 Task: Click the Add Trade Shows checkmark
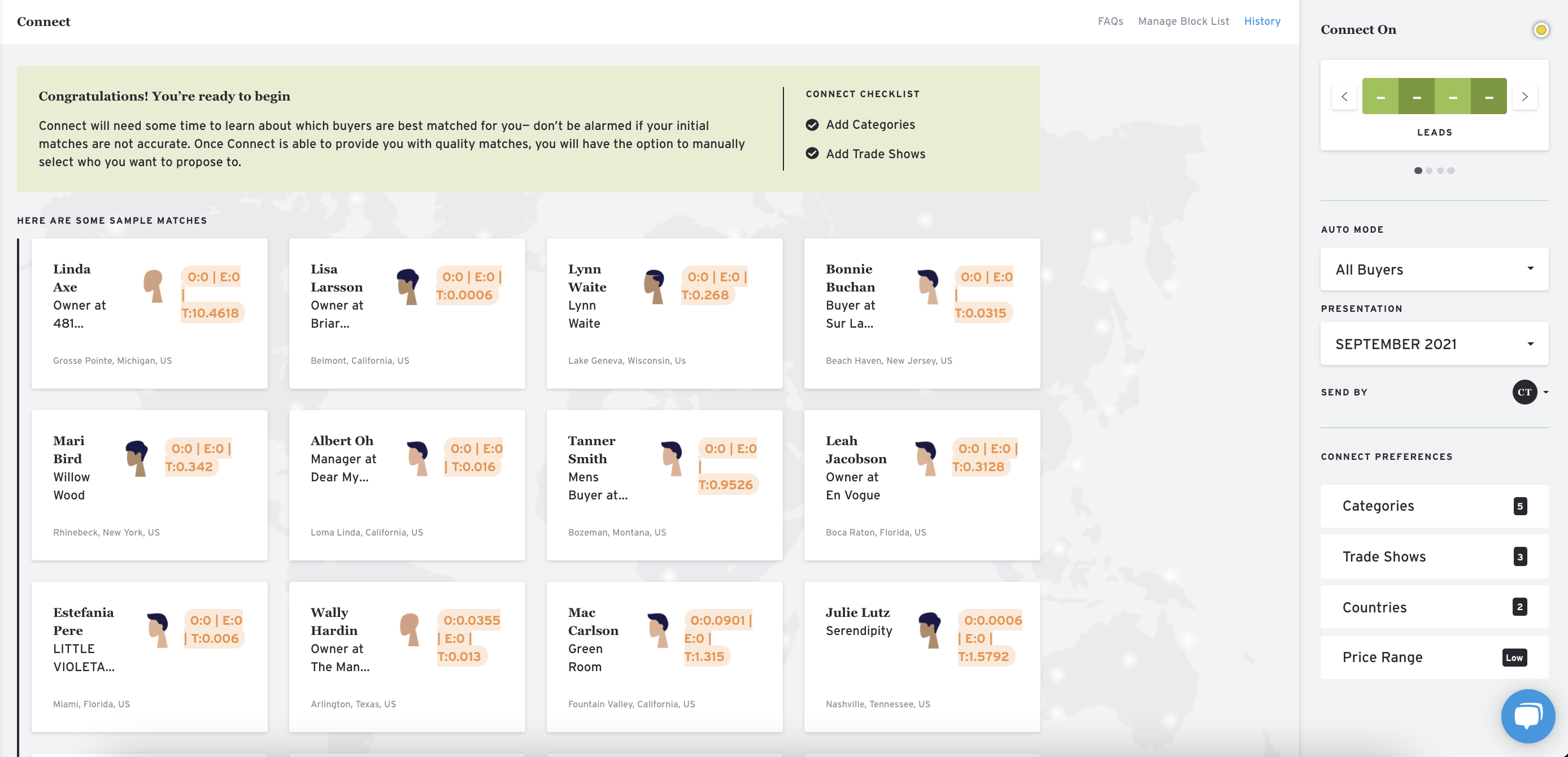(812, 154)
